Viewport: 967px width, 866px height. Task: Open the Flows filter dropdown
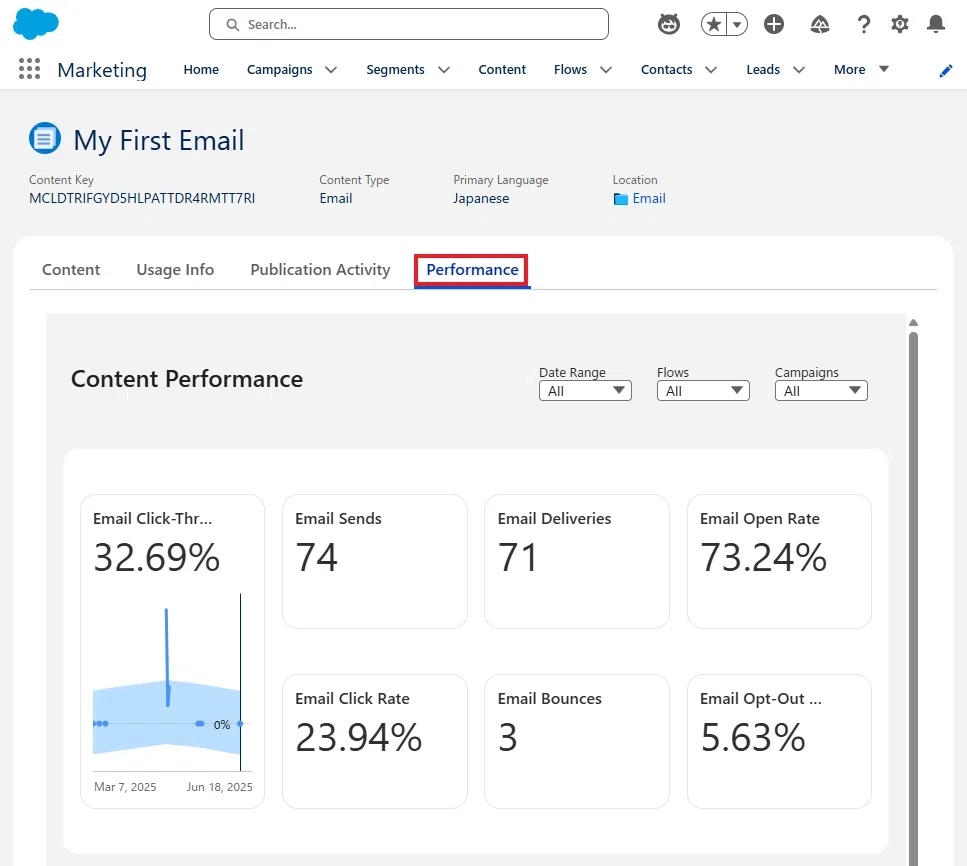[x=703, y=390]
